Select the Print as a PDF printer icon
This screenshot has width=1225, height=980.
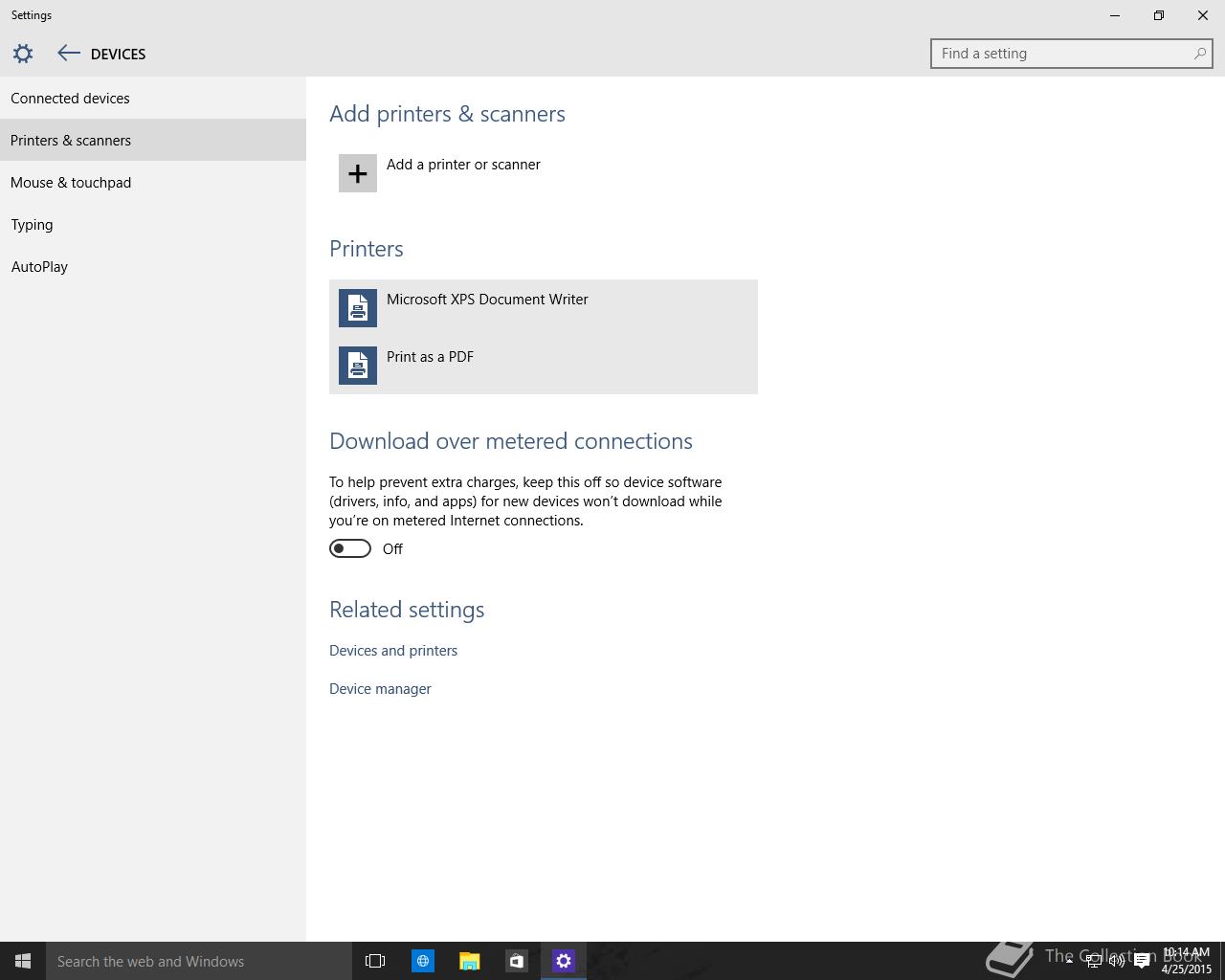(358, 366)
